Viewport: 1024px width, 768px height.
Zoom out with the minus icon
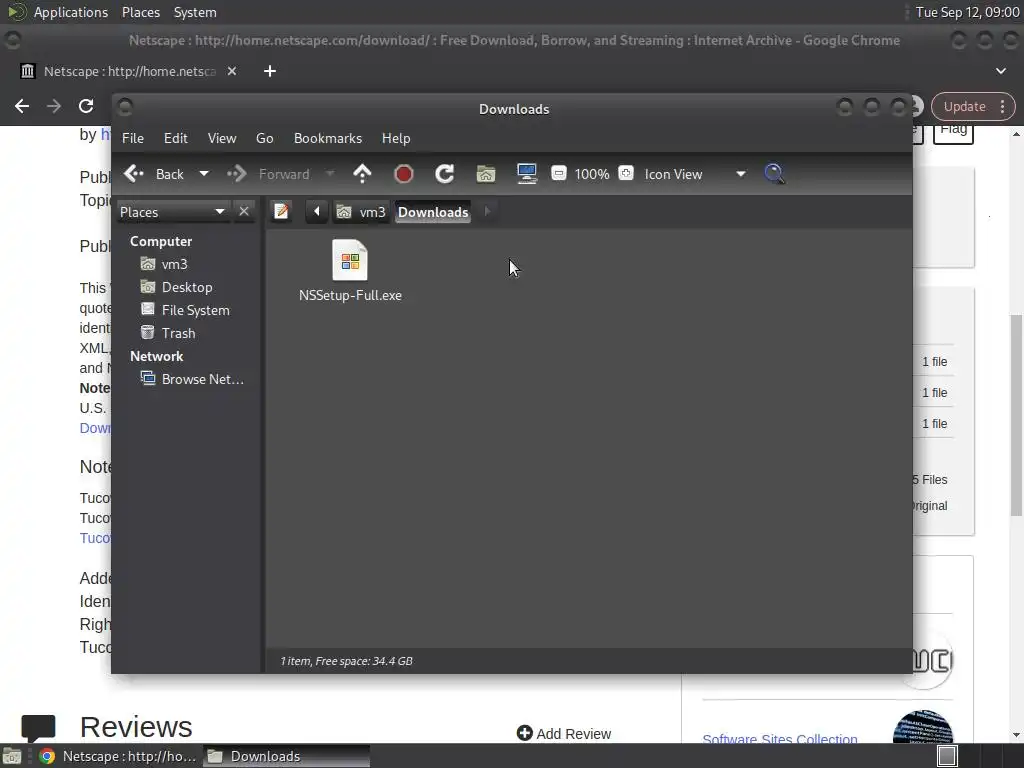(x=558, y=174)
